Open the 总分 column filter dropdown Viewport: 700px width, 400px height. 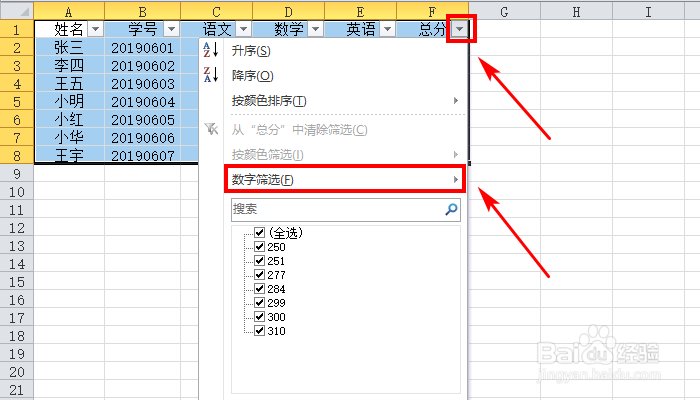(x=459, y=29)
